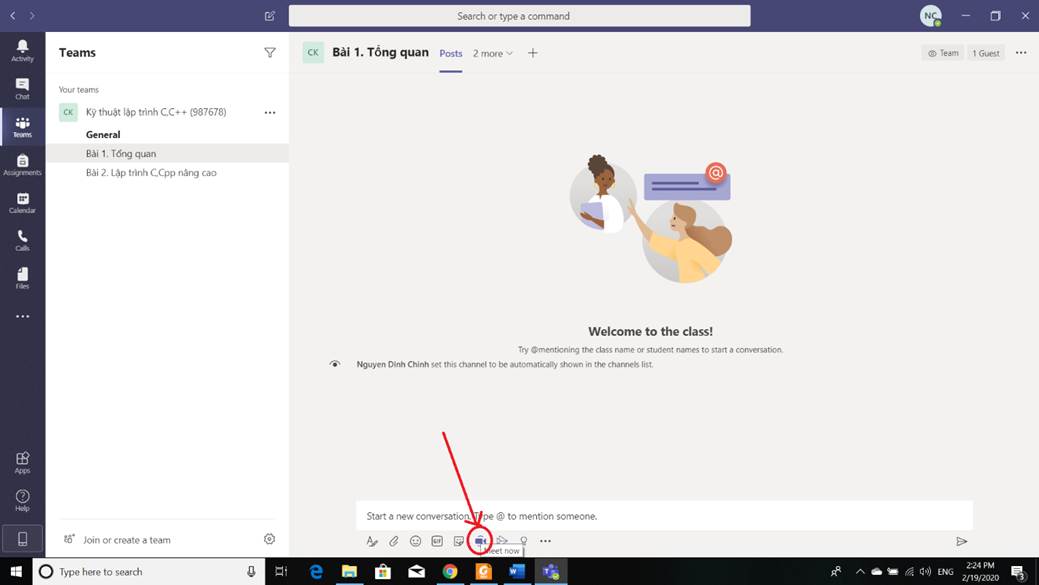Screen dimensions: 1039x585
Task: Click the Team visibility button
Action: [943, 53]
